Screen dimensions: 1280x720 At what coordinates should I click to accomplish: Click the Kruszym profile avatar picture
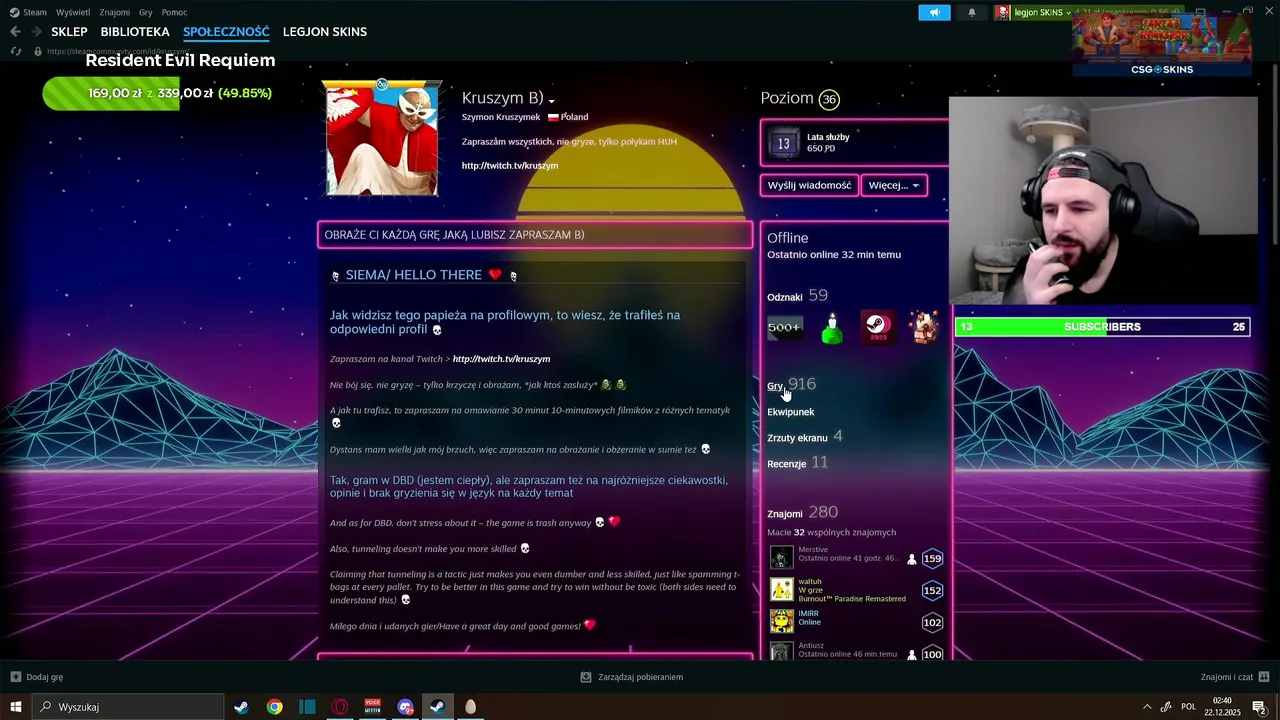point(382,139)
